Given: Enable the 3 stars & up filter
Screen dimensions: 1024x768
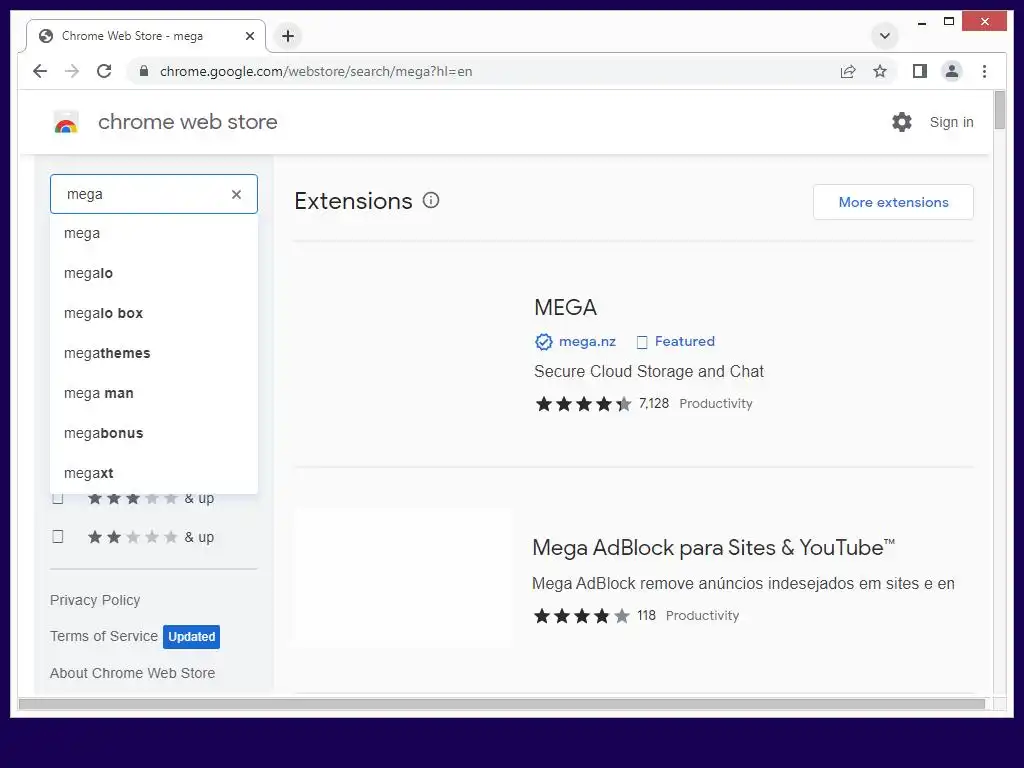Looking at the screenshot, I should coord(57,498).
